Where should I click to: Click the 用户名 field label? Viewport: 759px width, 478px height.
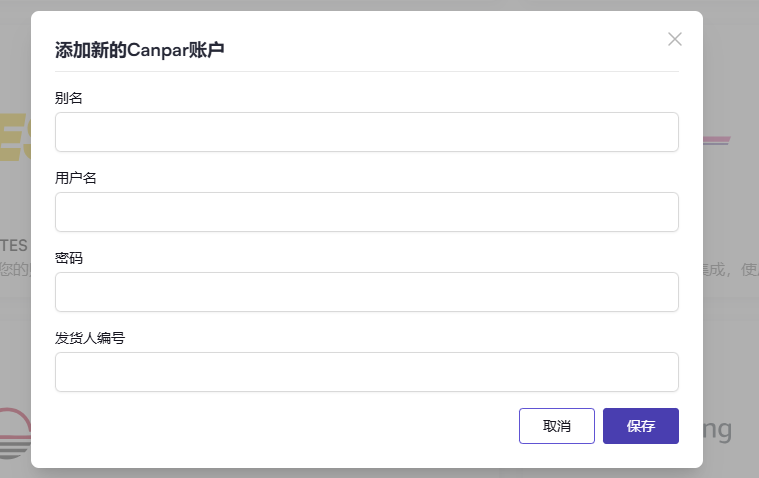(x=76, y=178)
